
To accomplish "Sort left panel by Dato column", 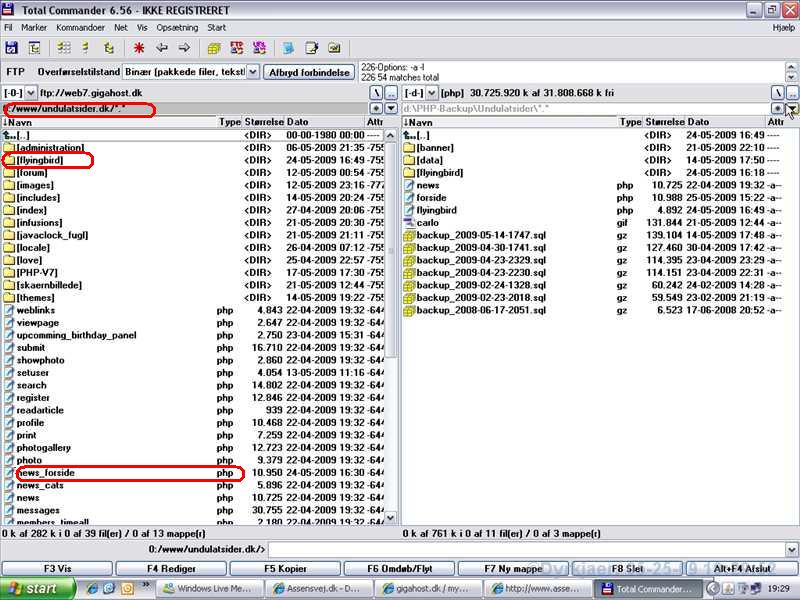I will (x=324, y=122).
